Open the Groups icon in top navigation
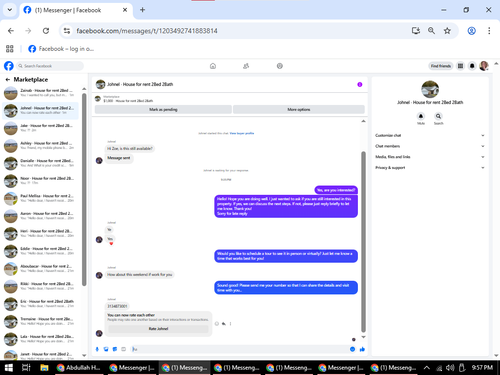500x375 pixels. [280, 66]
